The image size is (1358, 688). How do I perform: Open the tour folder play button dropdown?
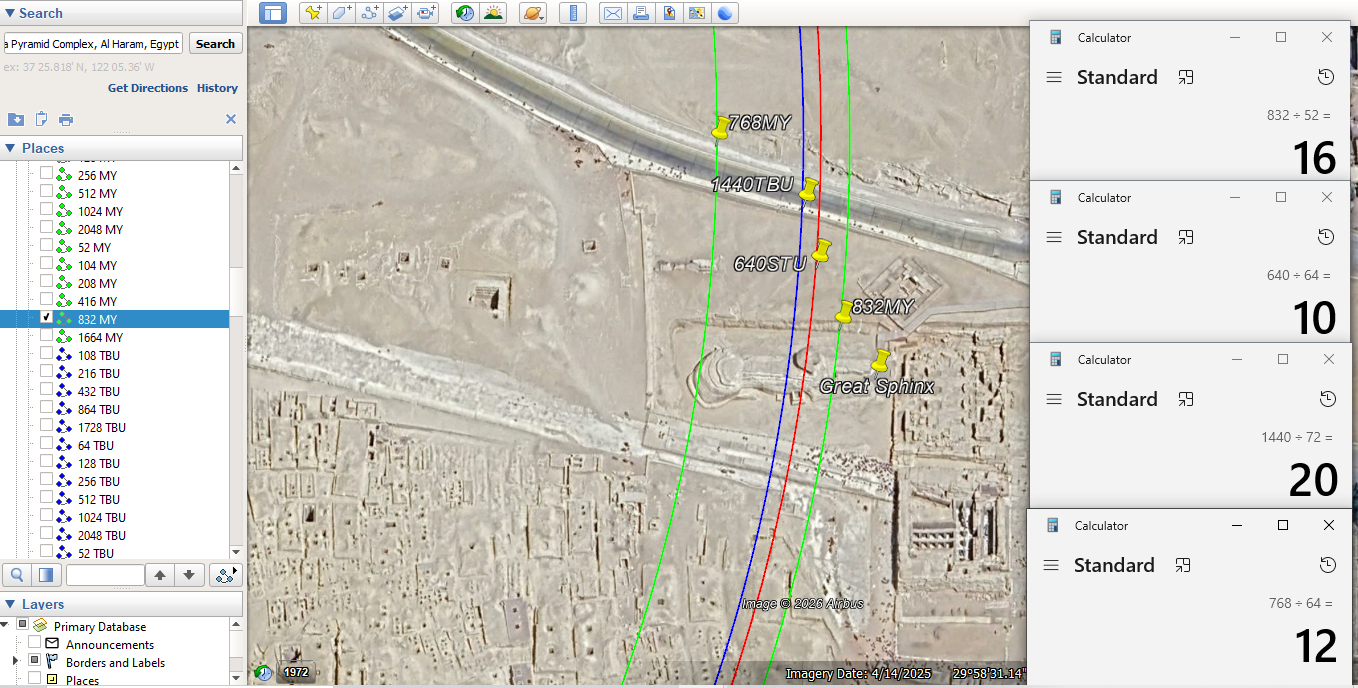[x=226, y=575]
